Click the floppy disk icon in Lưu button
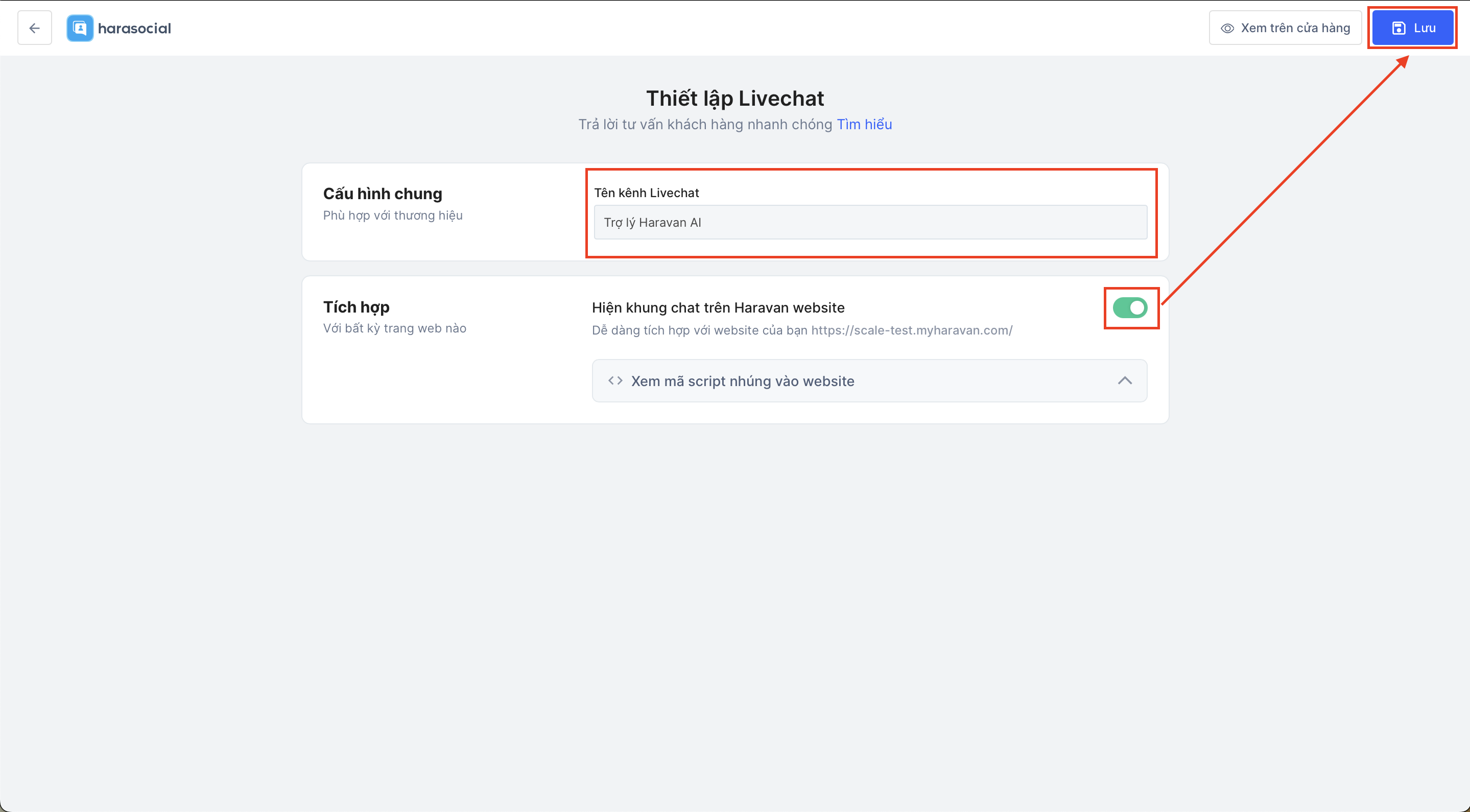The image size is (1470, 812). click(x=1398, y=28)
